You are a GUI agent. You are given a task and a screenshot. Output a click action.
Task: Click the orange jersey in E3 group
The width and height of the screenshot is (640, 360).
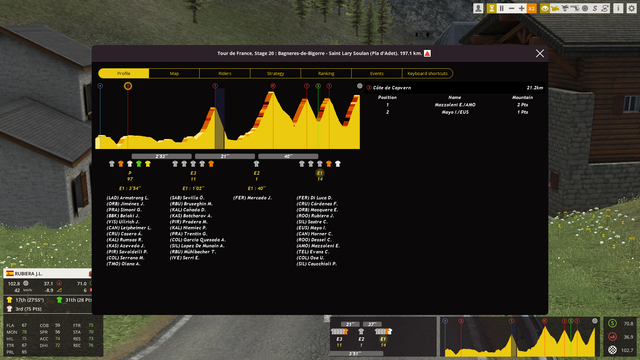(x=211, y=164)
